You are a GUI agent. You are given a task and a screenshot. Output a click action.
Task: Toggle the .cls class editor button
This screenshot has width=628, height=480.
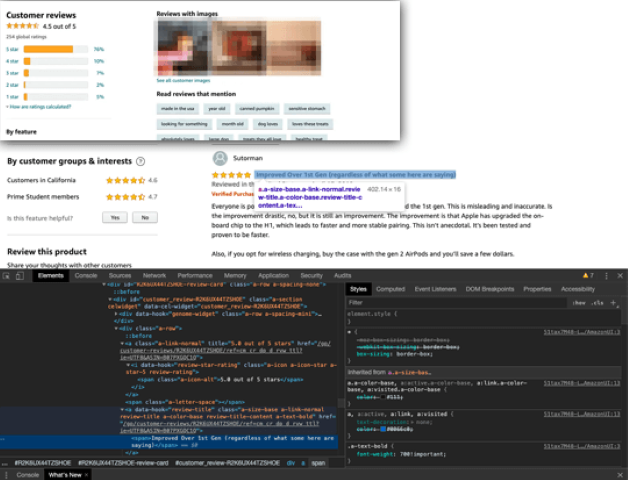(597, 302)
